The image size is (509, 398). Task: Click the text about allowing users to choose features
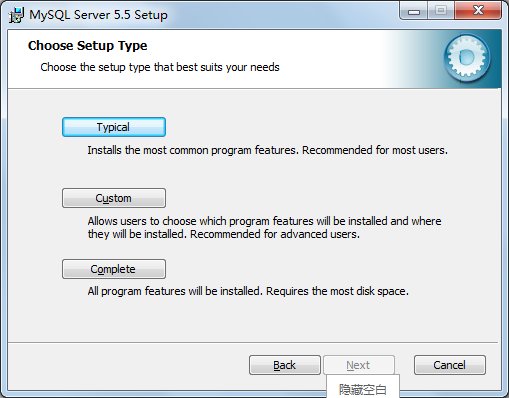(264, 221)
